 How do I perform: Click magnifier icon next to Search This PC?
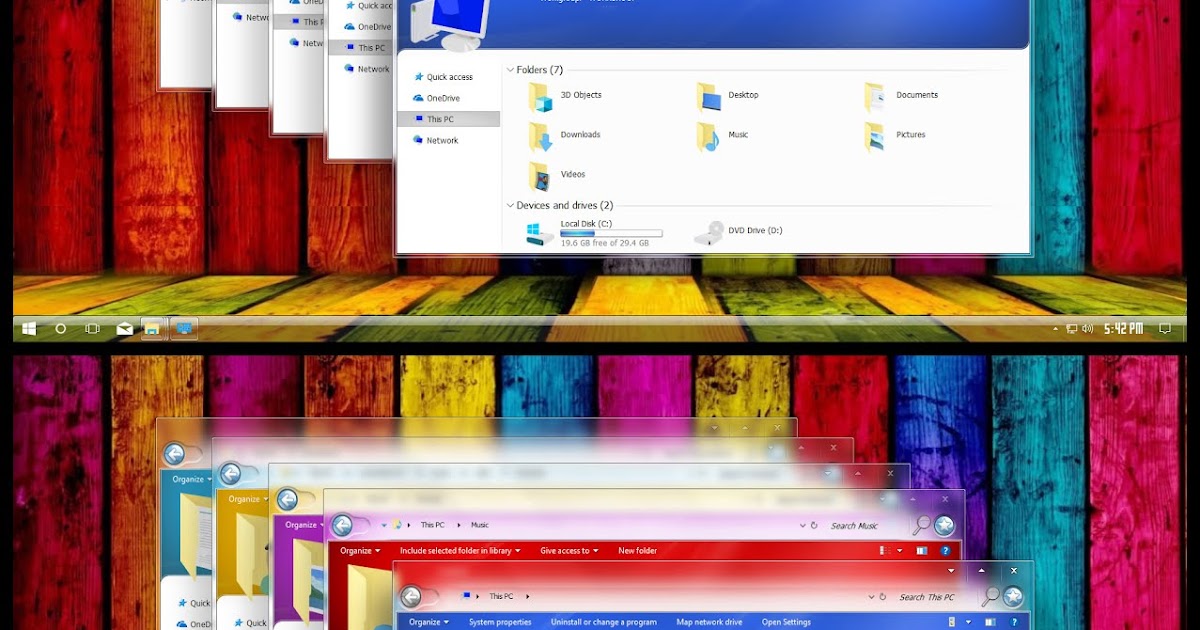click(990, 596)
